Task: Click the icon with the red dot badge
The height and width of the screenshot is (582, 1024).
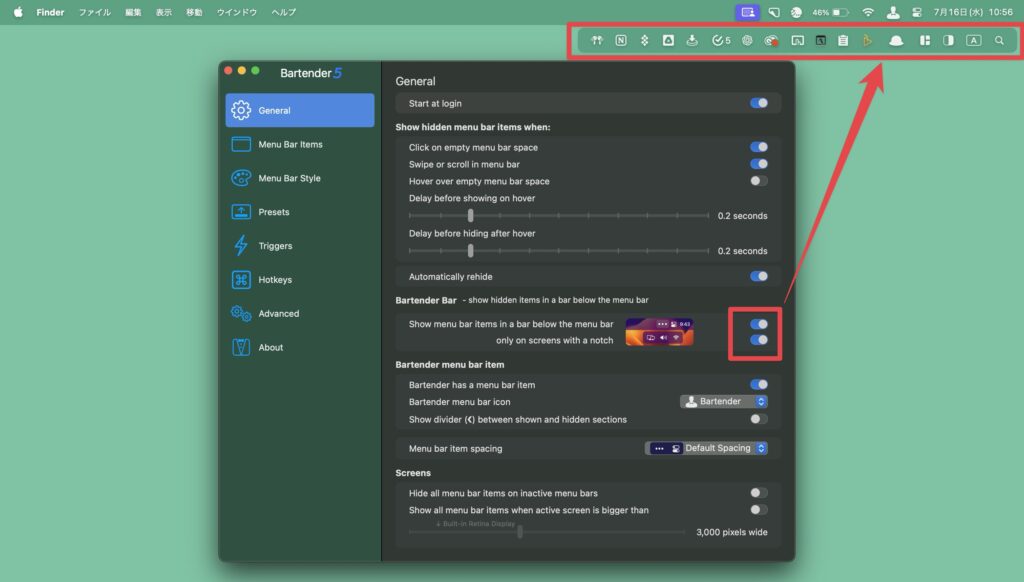Action: click(x=771, y=40)
